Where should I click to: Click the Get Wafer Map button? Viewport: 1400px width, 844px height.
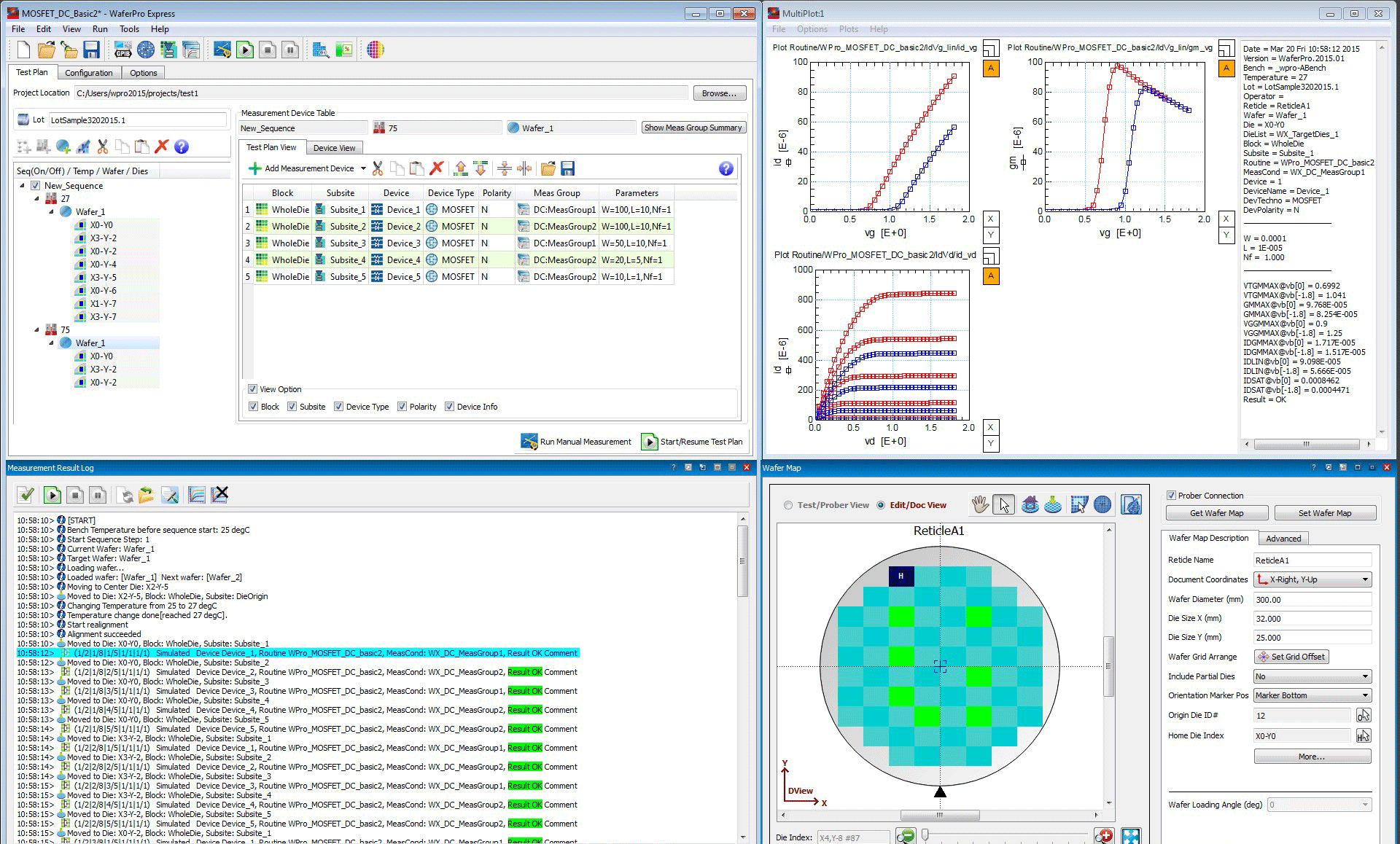pyautogui.click(x=1216, y=512)
